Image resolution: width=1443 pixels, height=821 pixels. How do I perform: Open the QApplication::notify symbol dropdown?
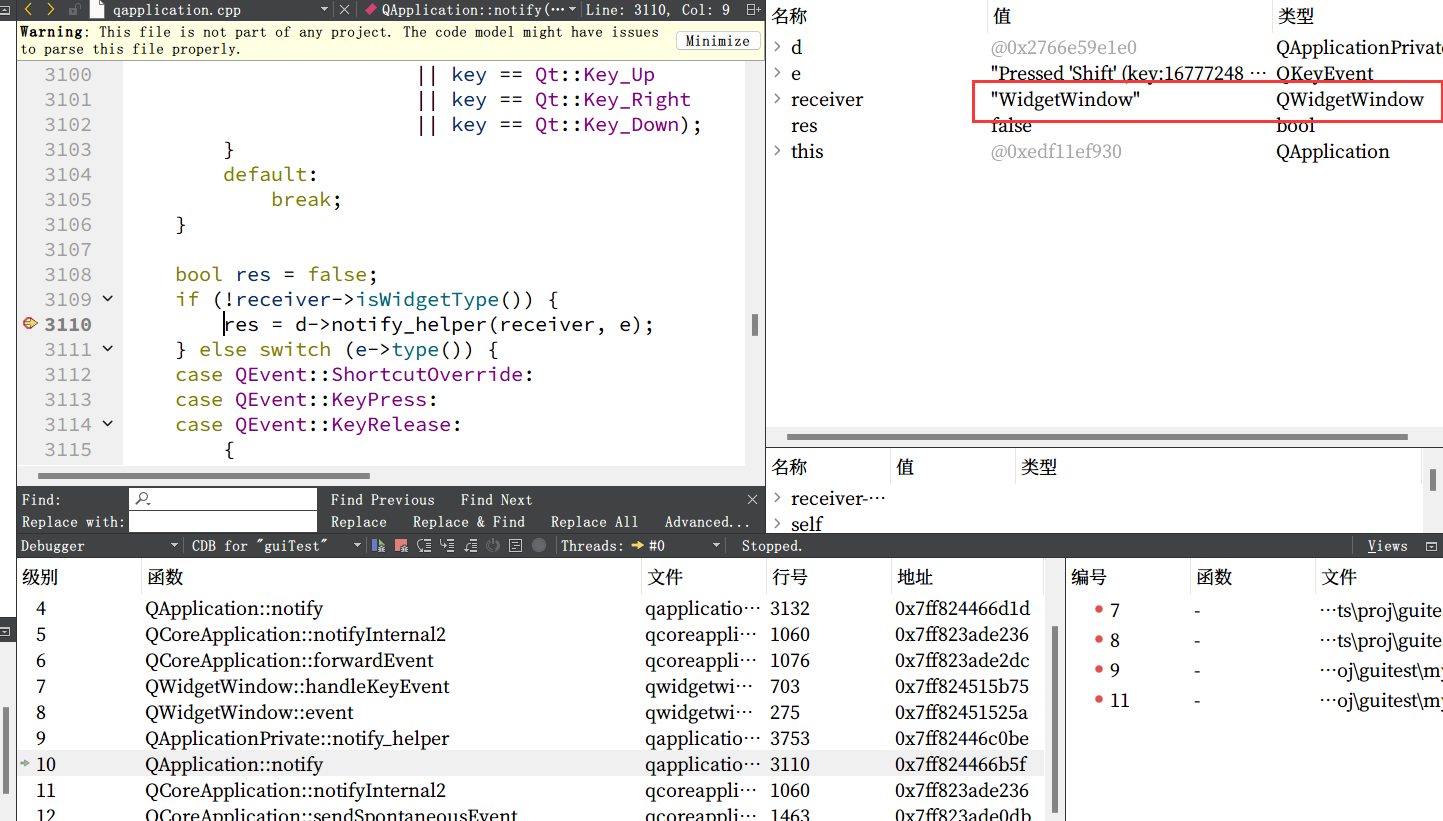572,9
